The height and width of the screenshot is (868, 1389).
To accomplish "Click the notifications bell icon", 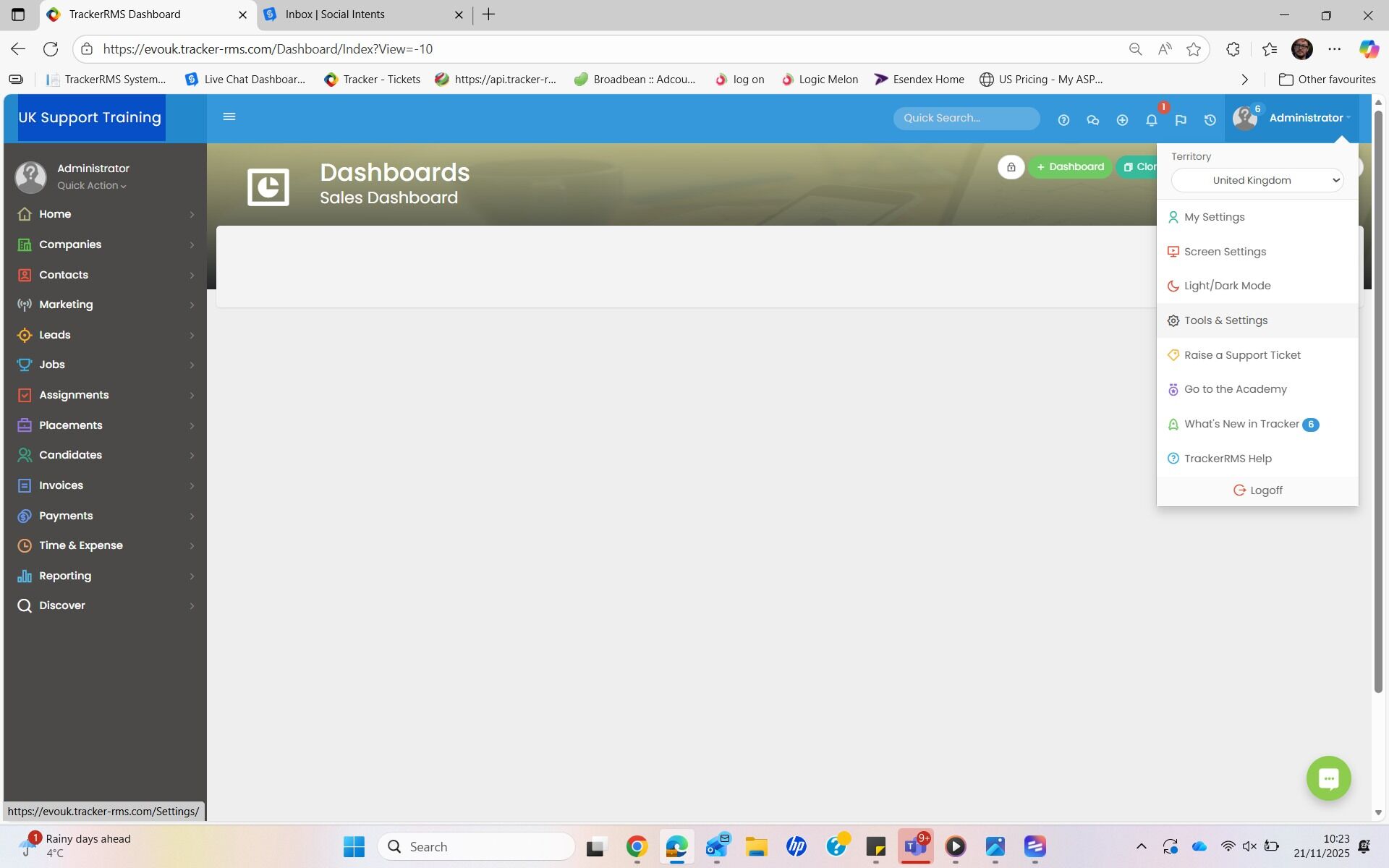I will click(x=1151, y=120).
